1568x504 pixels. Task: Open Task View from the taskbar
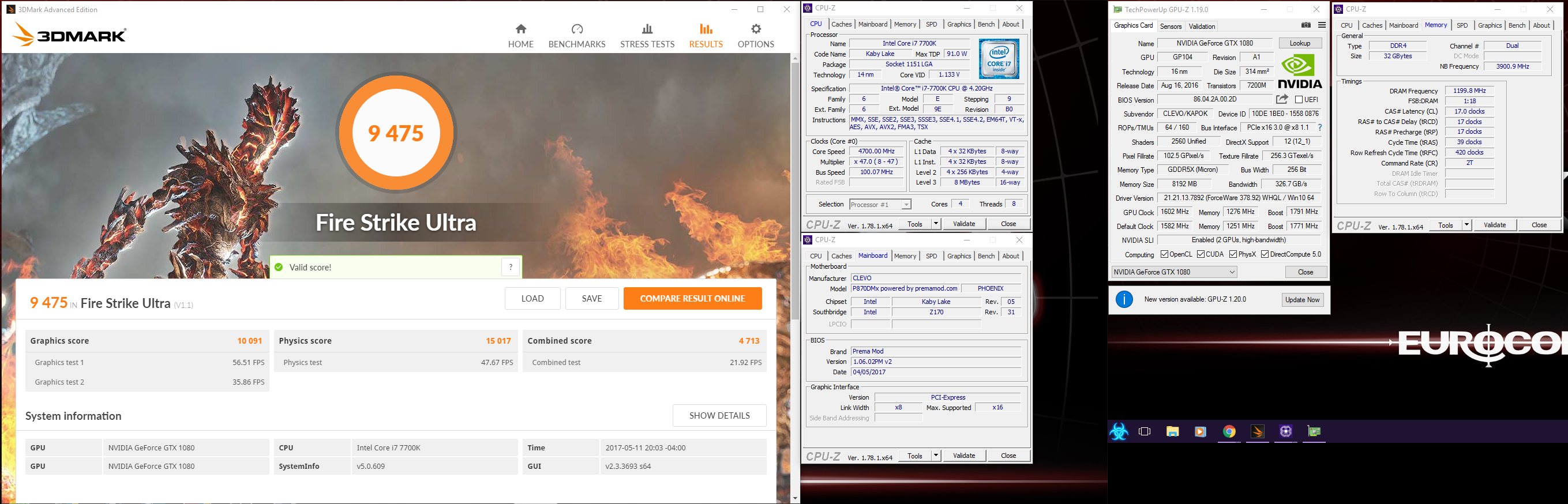click(1145, 431)
